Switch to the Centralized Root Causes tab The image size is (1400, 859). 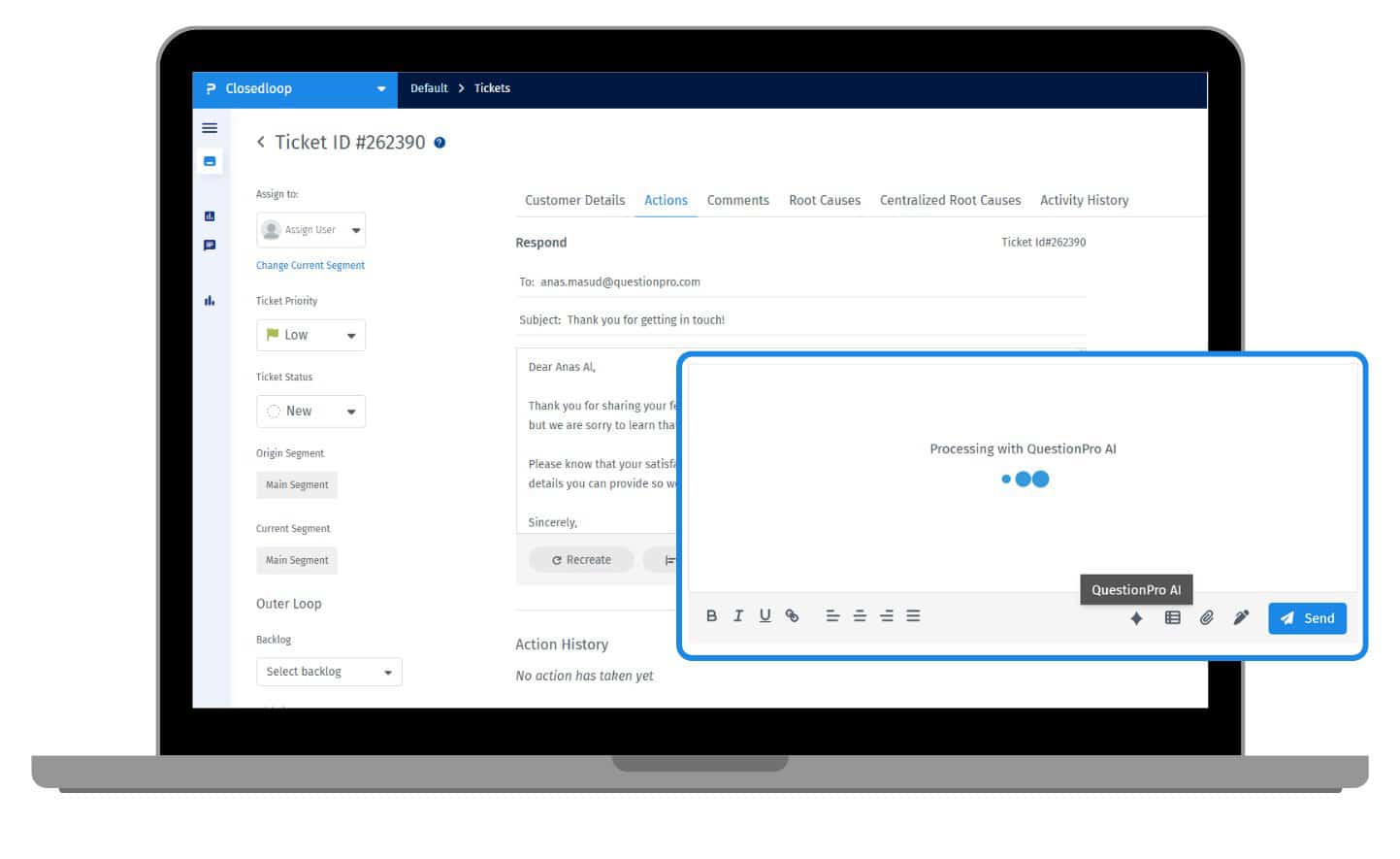click(x=950, y=200)
